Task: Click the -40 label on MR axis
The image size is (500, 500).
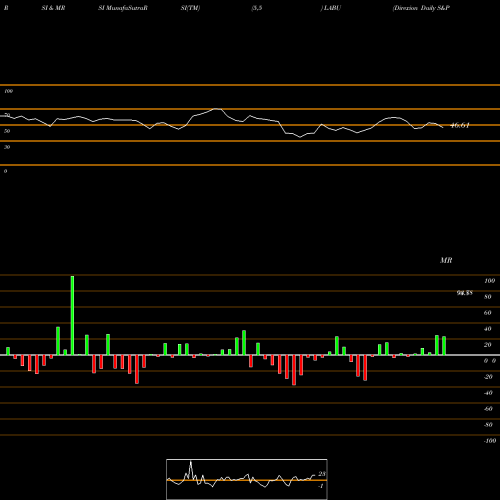Action: coord(488,393)
